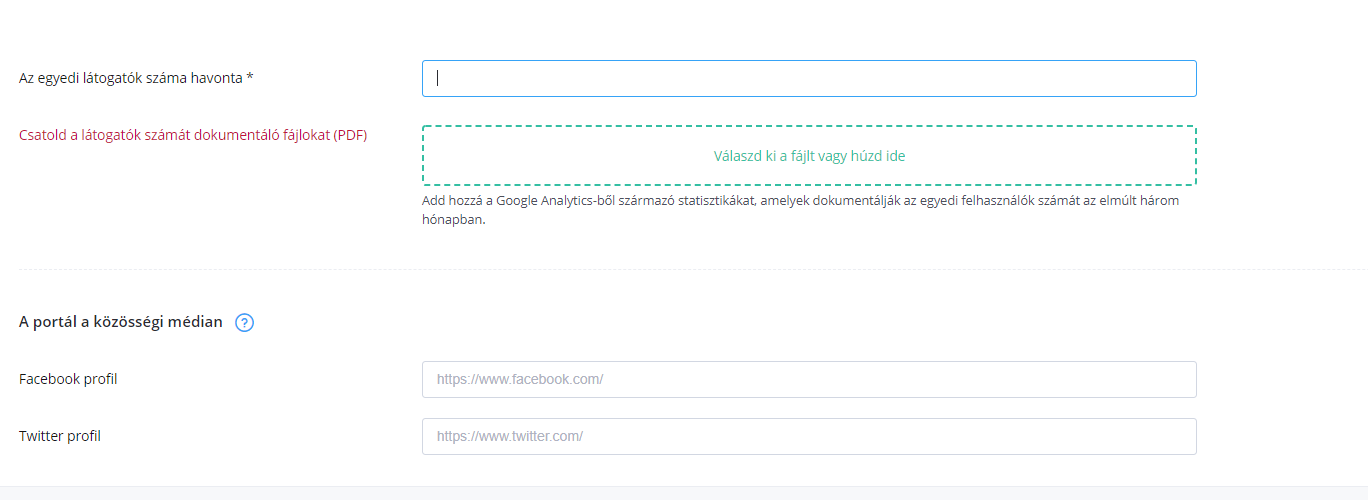Click the red 'Csatold a látogatók számát' label
The height and width of the screenshot is (500, 1368).
193,135
